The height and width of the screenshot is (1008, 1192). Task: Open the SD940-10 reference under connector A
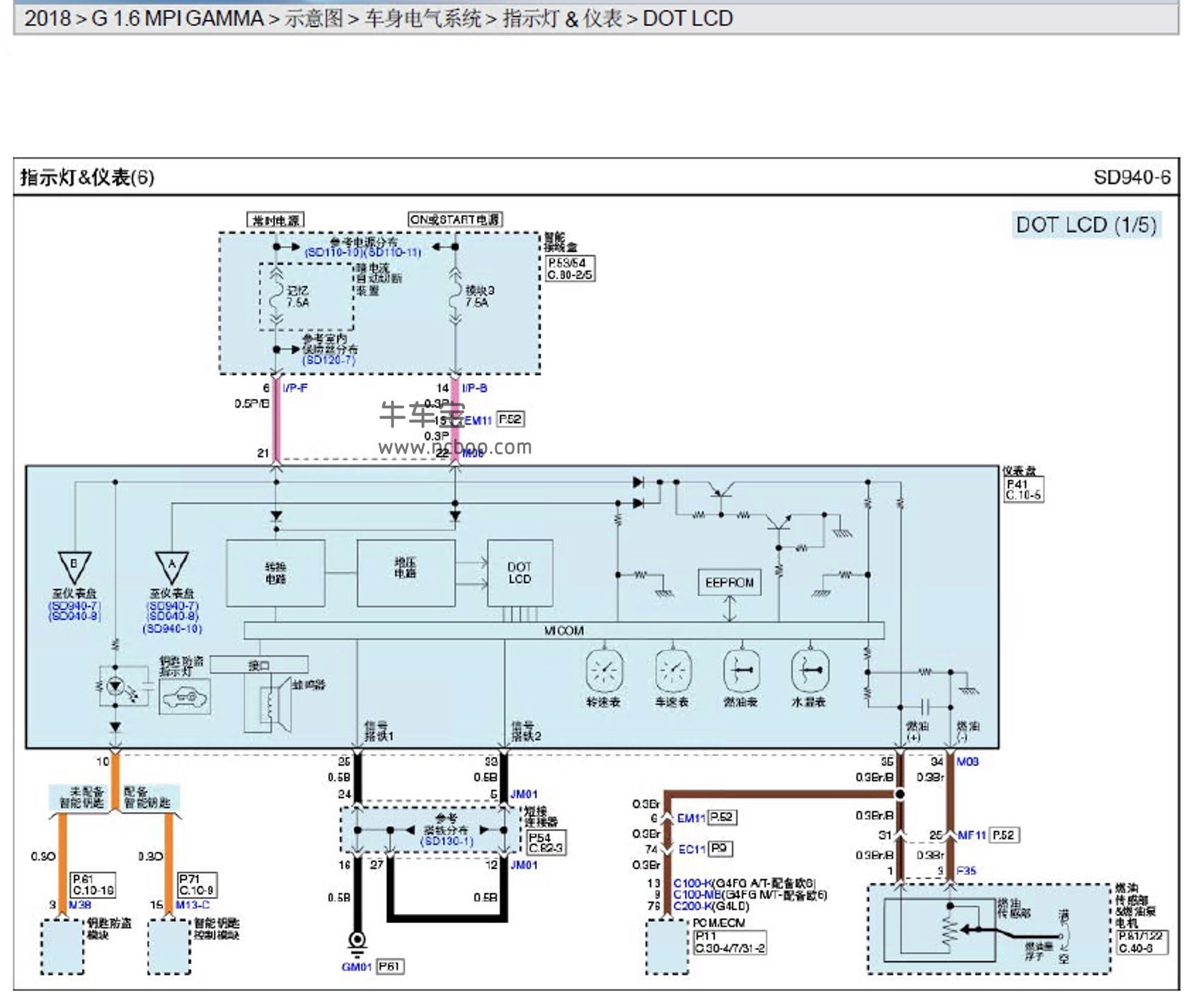tap(172, 629)
